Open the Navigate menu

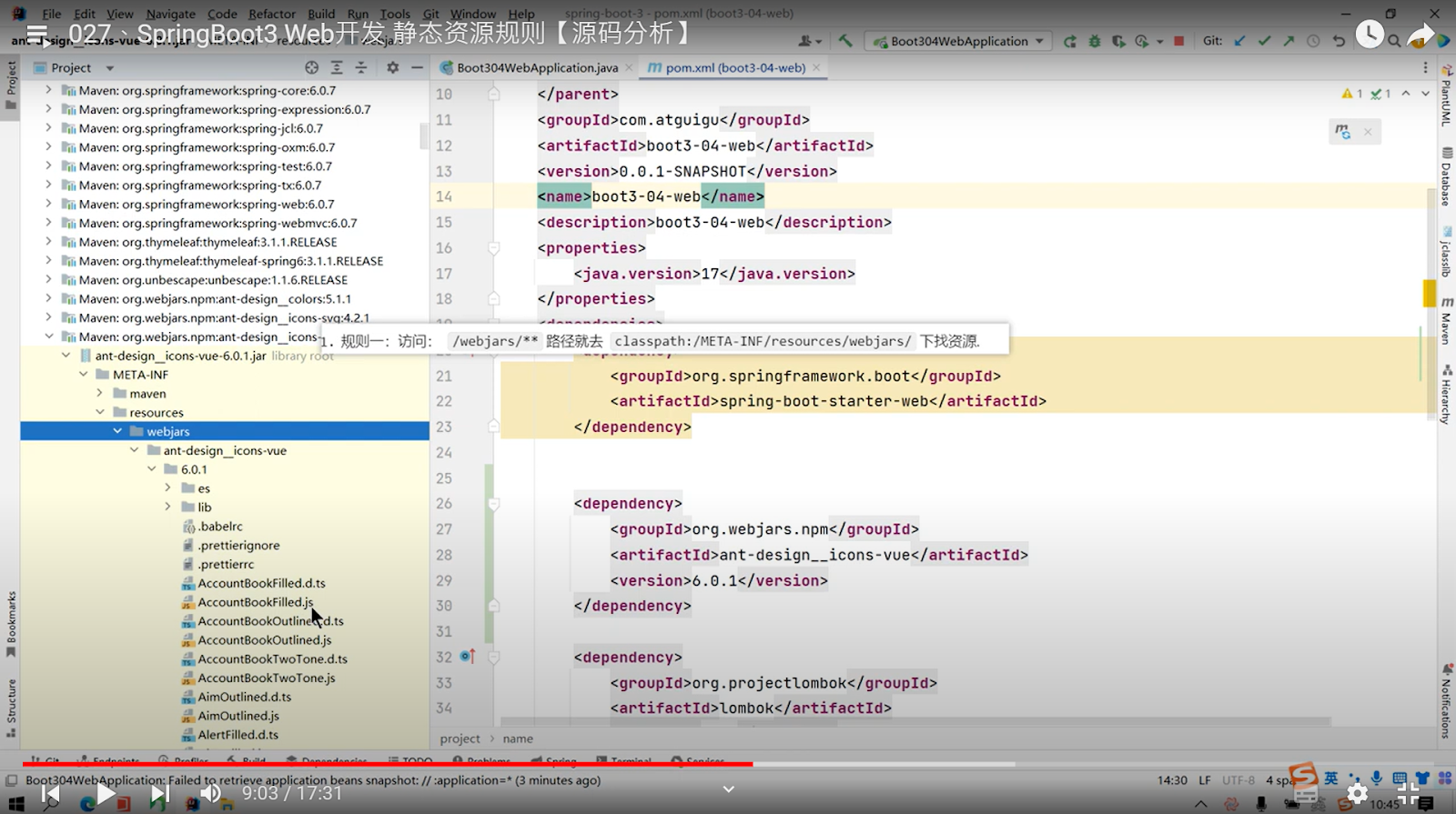point(170,14)
